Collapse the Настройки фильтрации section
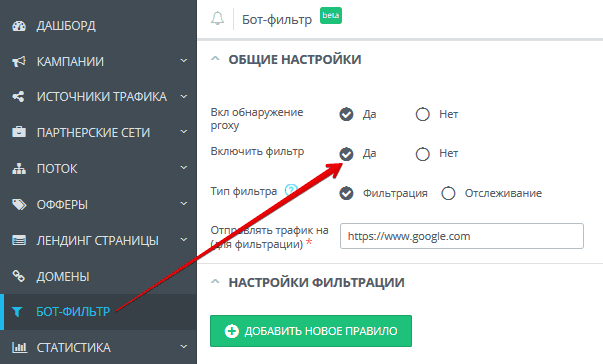The height and width of the screenshot is (364, 603). coord(215,282)
